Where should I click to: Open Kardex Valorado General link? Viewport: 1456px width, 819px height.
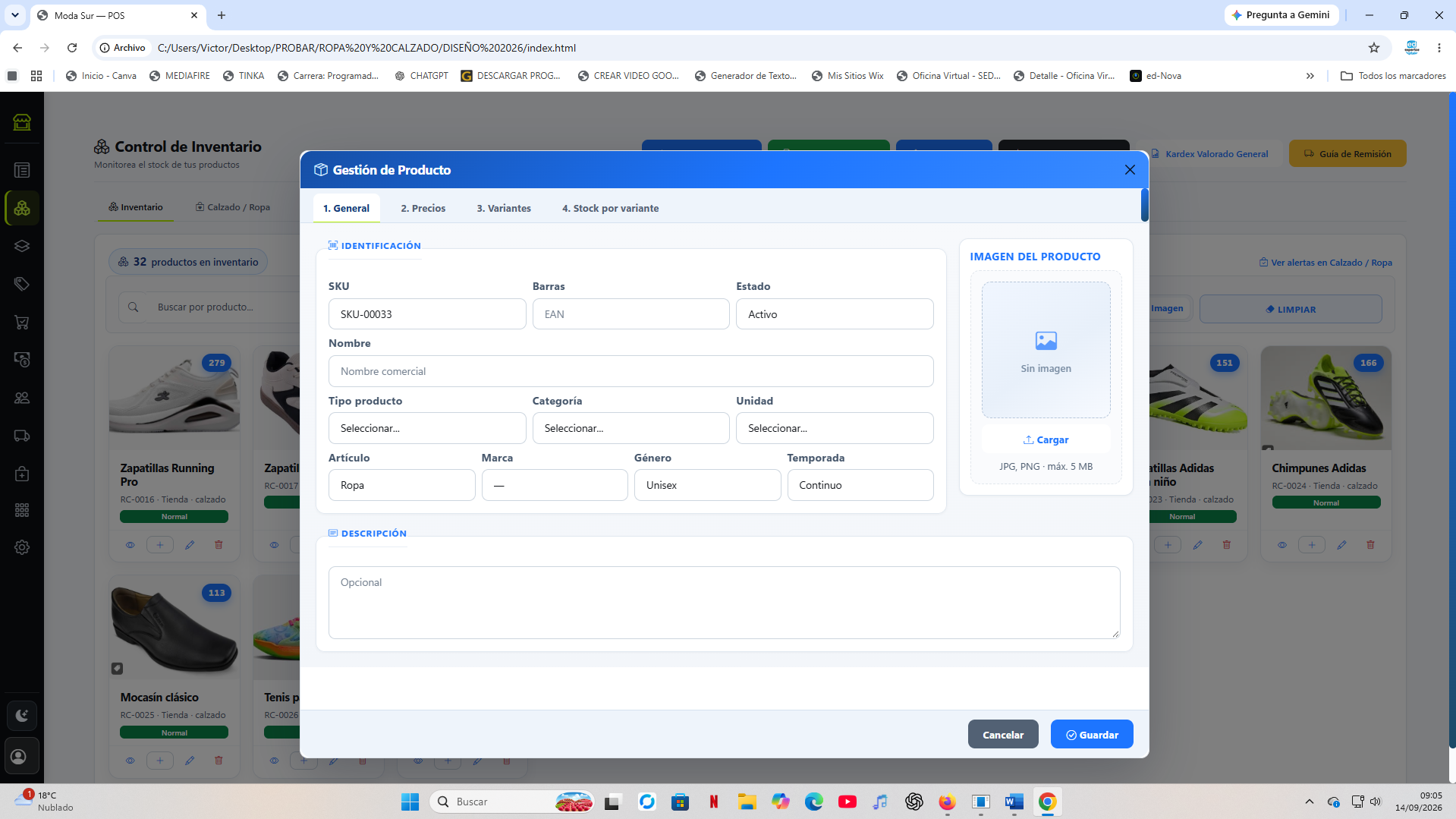tap(1209, 154)
